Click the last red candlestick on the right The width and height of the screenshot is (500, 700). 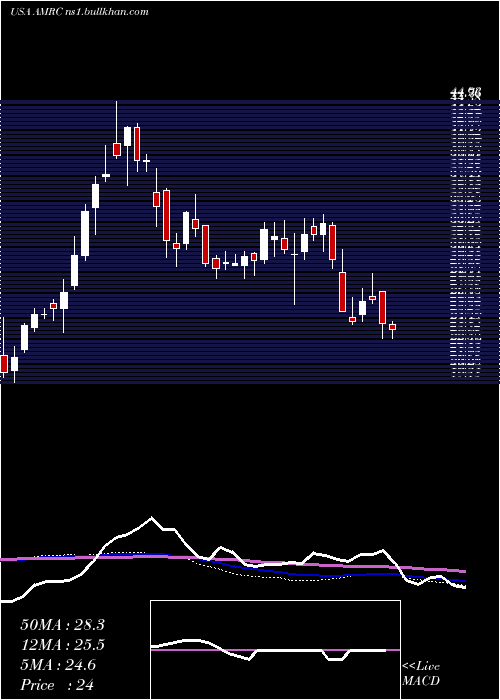coord(392,329)
